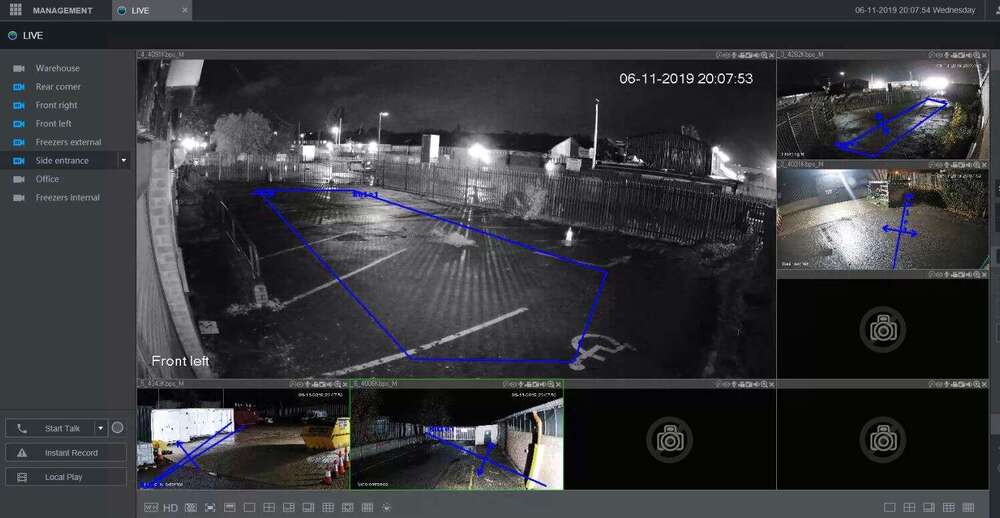The height and width of the screenshot is (518, 1000).
Task: Toggle the round talk status indicator
Action: pos(117,428)
